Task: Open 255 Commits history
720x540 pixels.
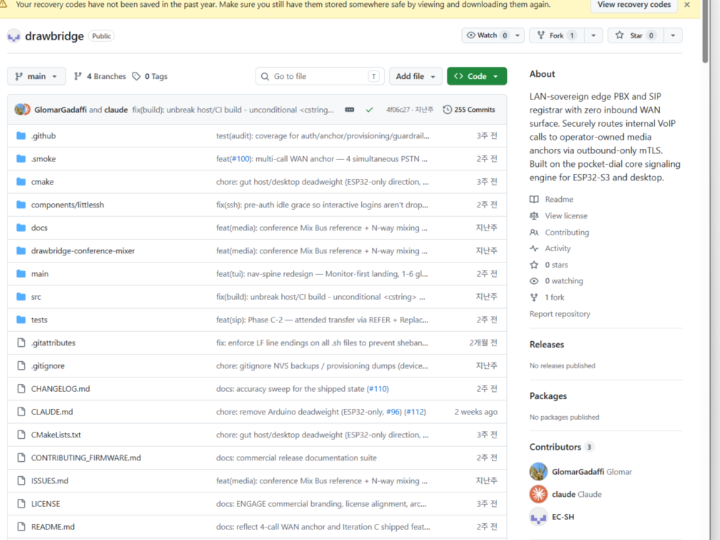Action: [469, 110]
